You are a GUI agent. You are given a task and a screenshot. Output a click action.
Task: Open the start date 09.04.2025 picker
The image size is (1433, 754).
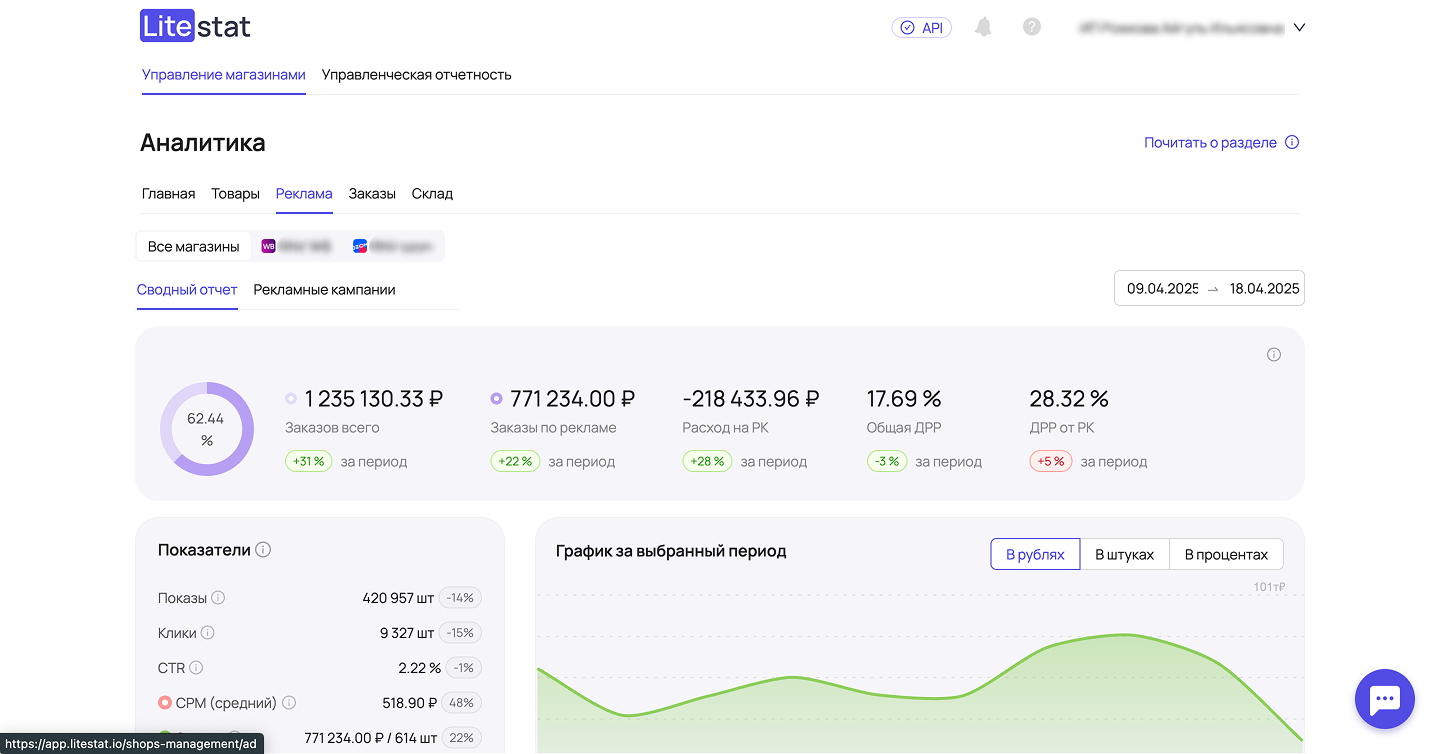(1162, 289)
